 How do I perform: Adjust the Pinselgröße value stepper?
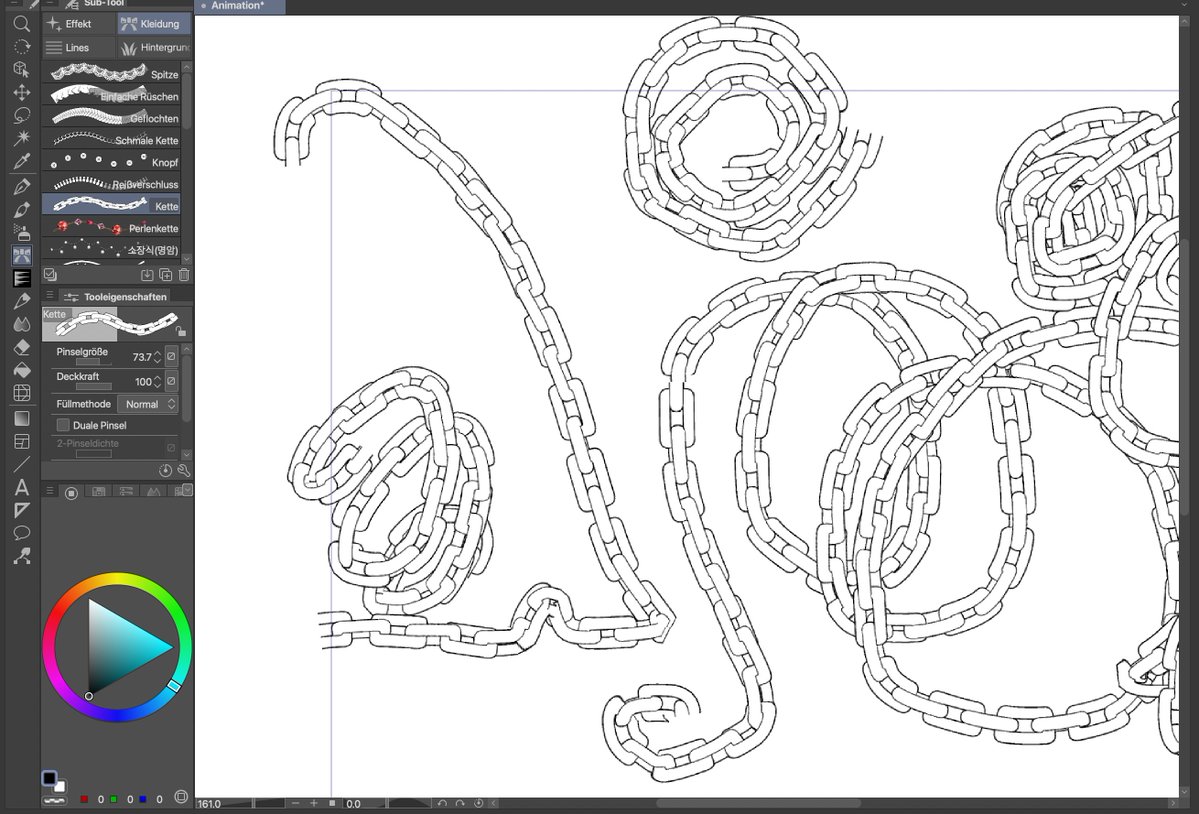click(x=157, y=357)
